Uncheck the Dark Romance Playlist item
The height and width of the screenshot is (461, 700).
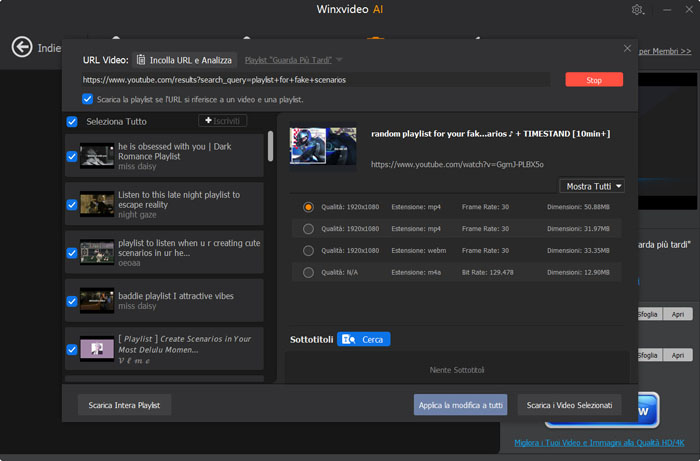[x=71, y=156]
